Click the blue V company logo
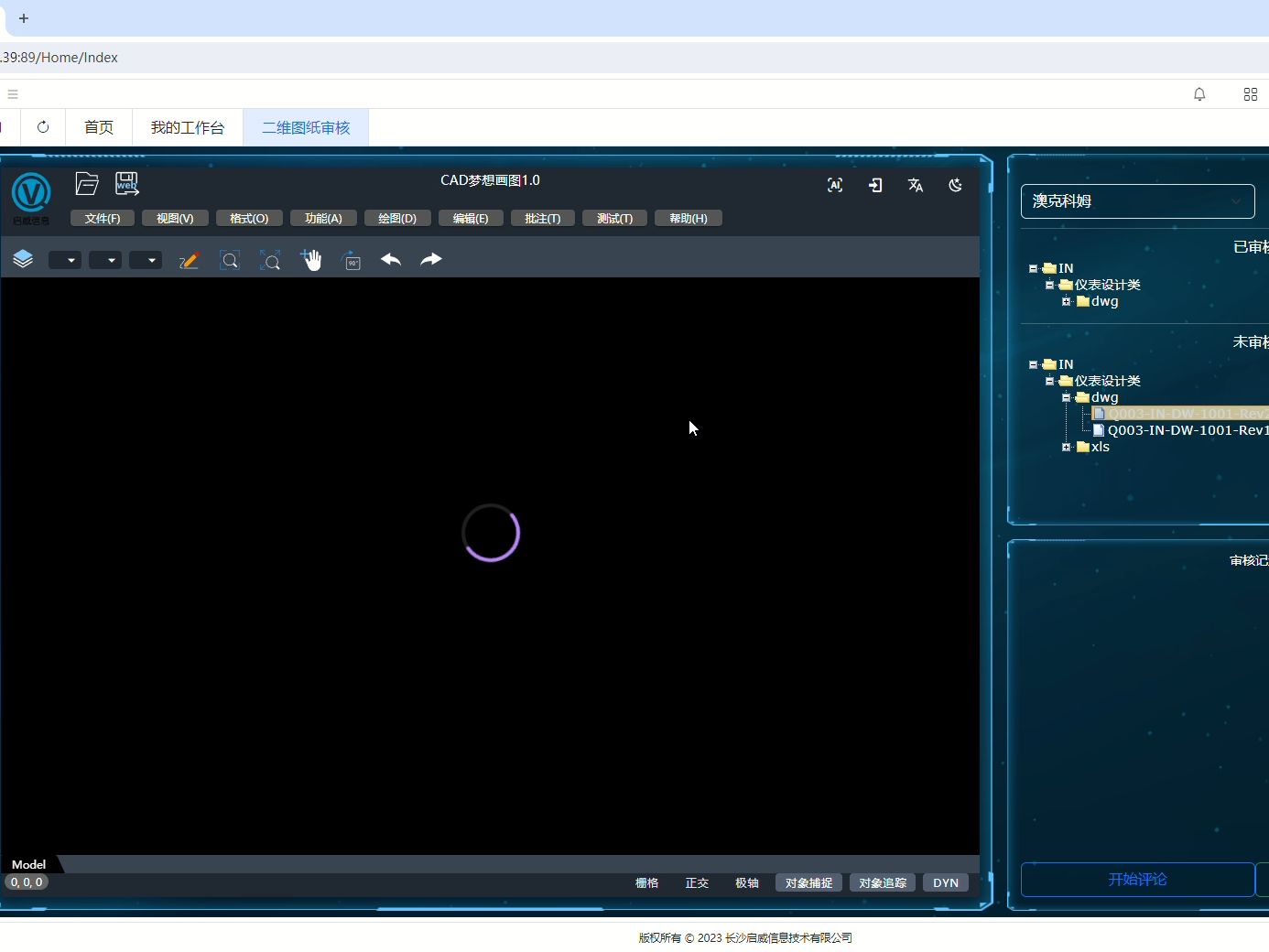The height and width of the screenshot is (952, 1269). [x=31, y=193]
